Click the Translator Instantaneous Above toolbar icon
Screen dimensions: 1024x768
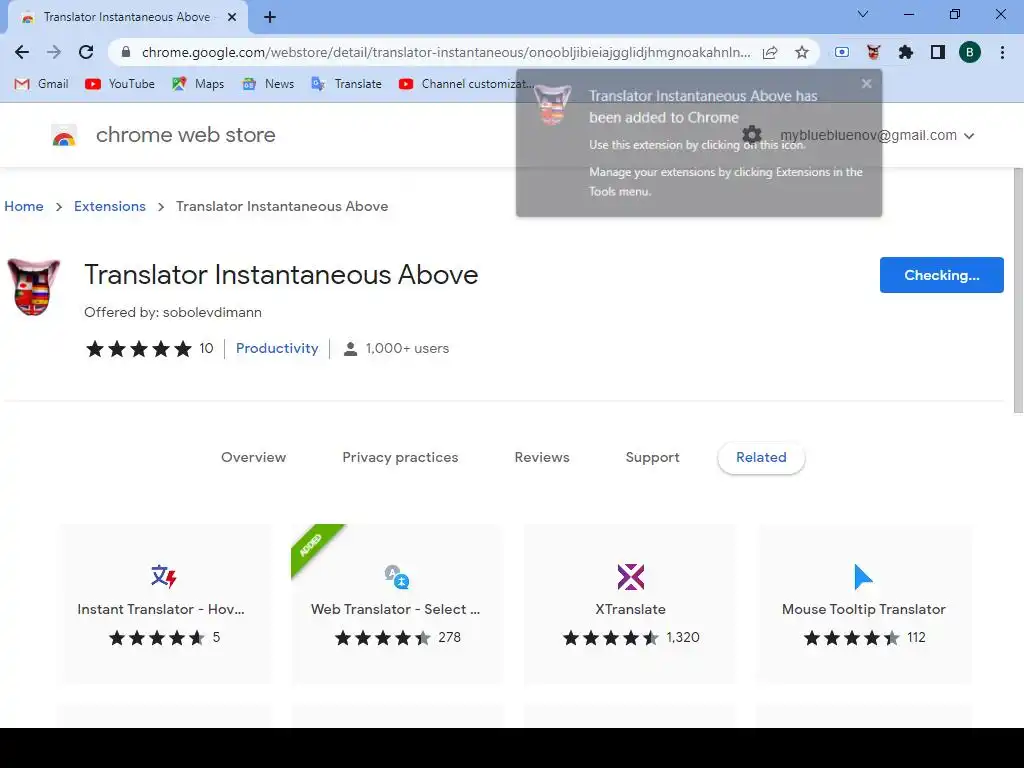tap(874, 52)
